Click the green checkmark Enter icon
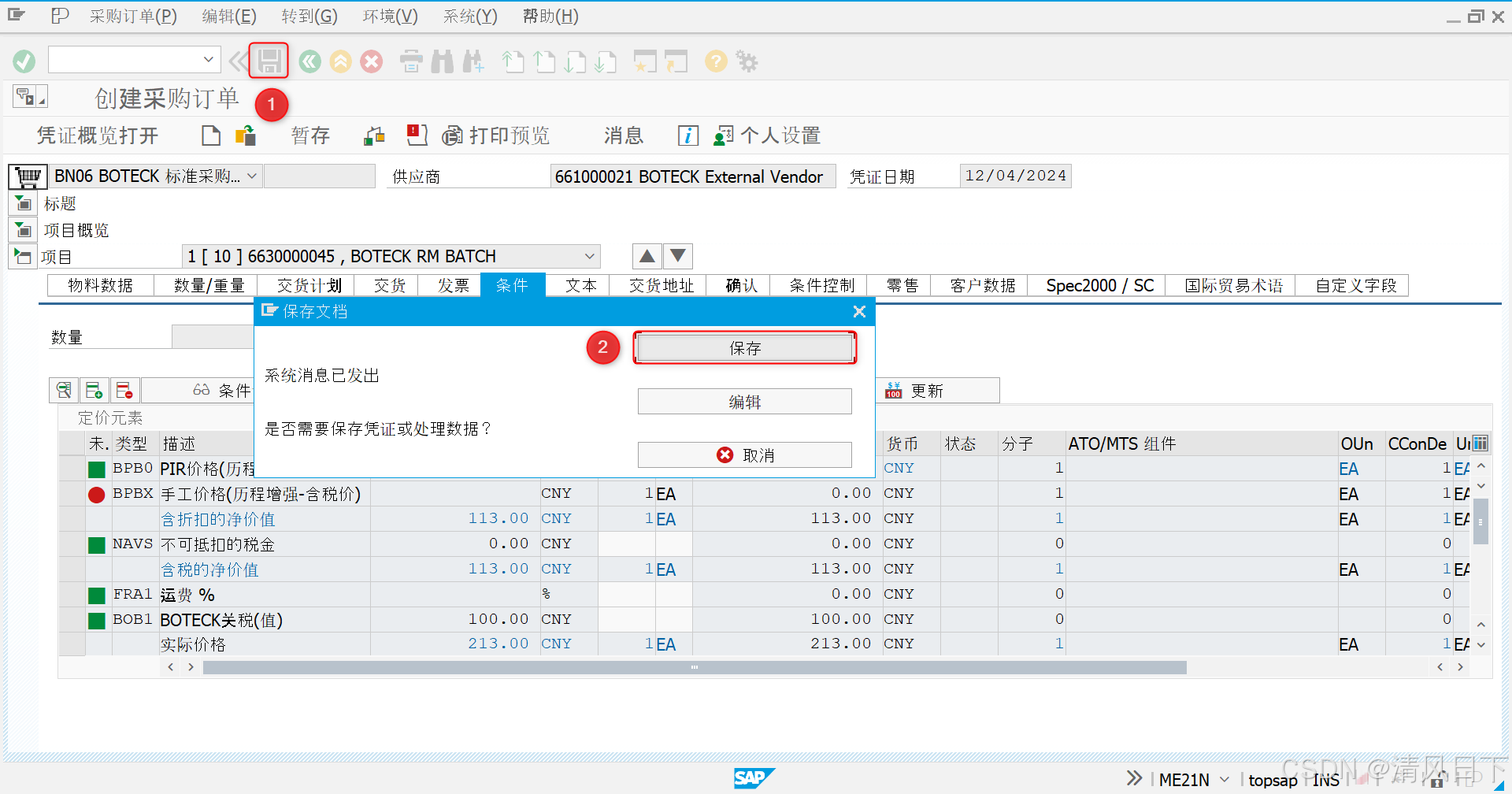The image size is (1512, 794). click(24, 61)
